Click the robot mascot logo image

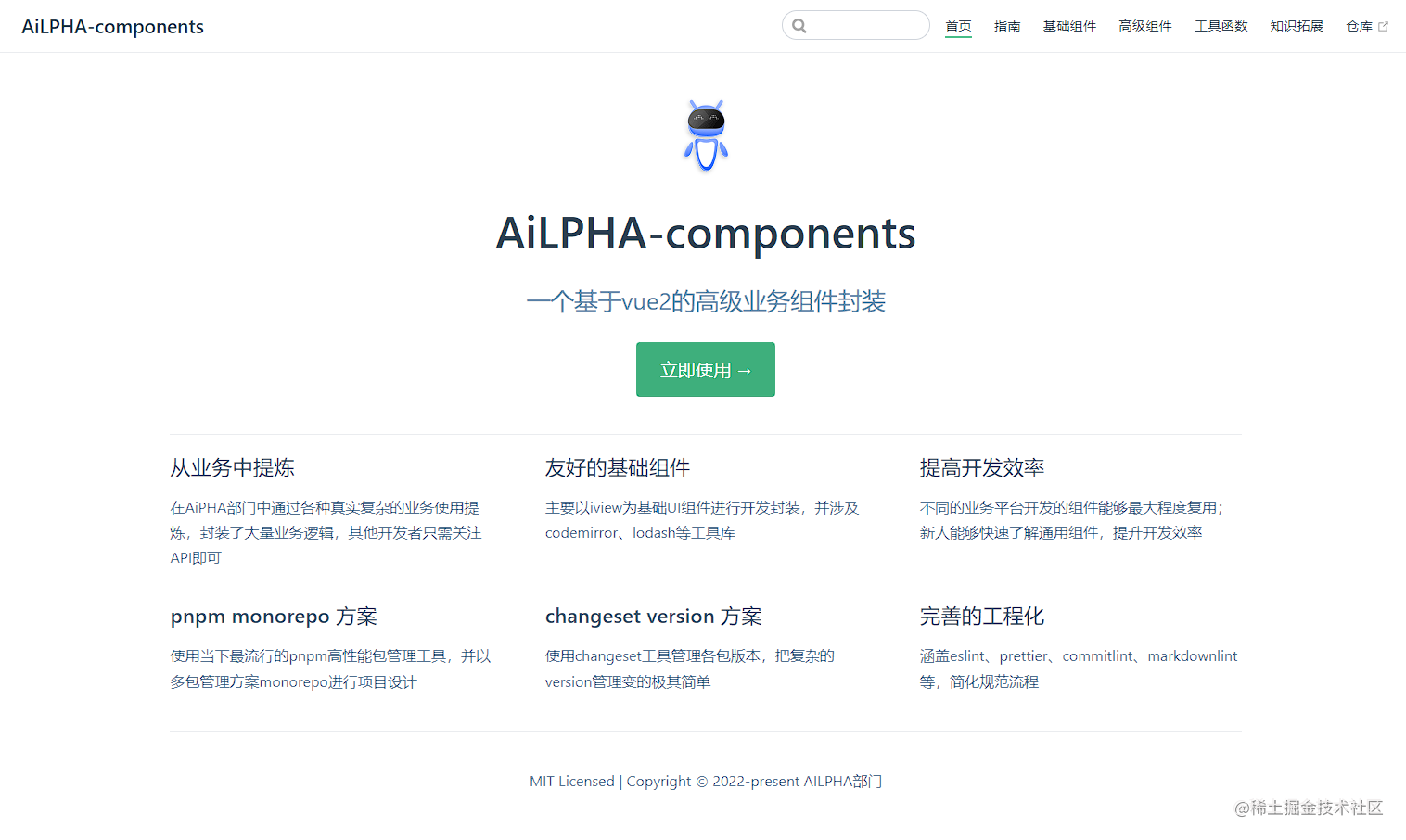pos(706,135)
